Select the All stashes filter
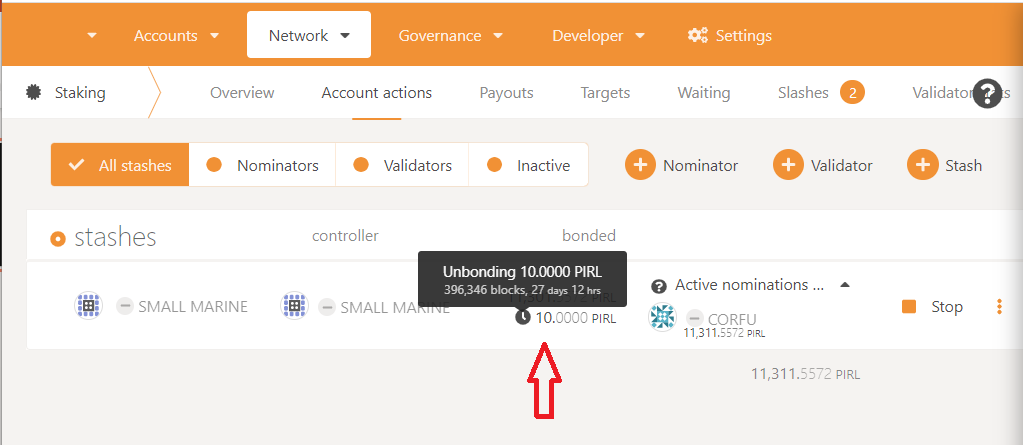This screenshot has height=445, width=1023. click(x=120, y=165)
